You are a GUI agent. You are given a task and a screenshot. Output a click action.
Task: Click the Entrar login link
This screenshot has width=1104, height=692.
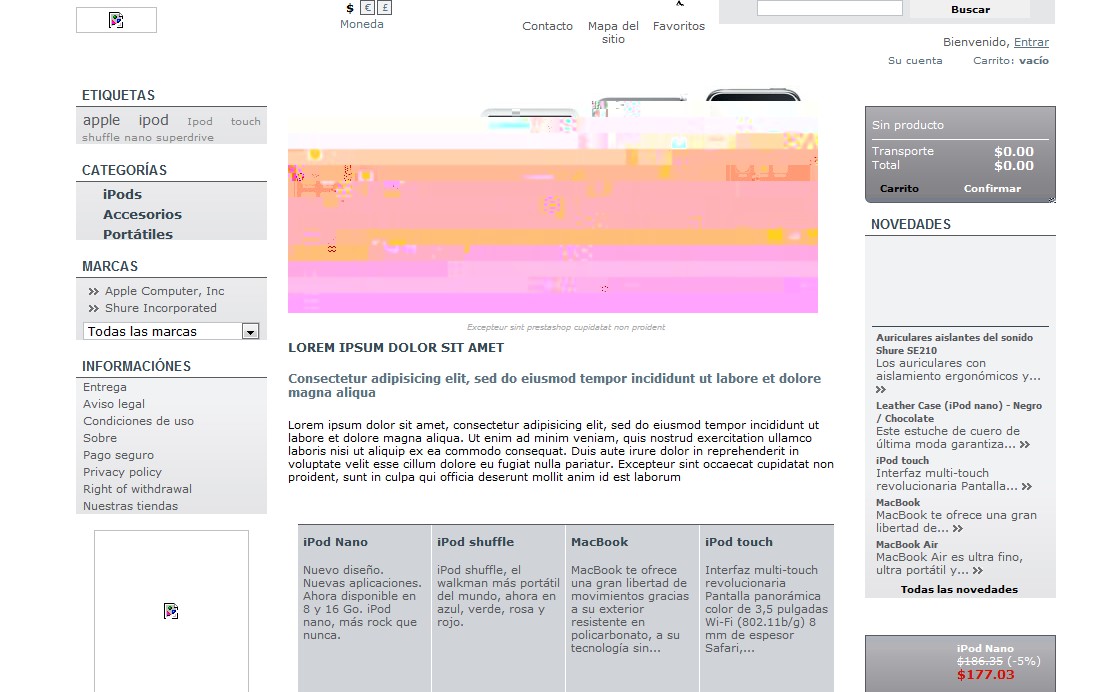1031,42
